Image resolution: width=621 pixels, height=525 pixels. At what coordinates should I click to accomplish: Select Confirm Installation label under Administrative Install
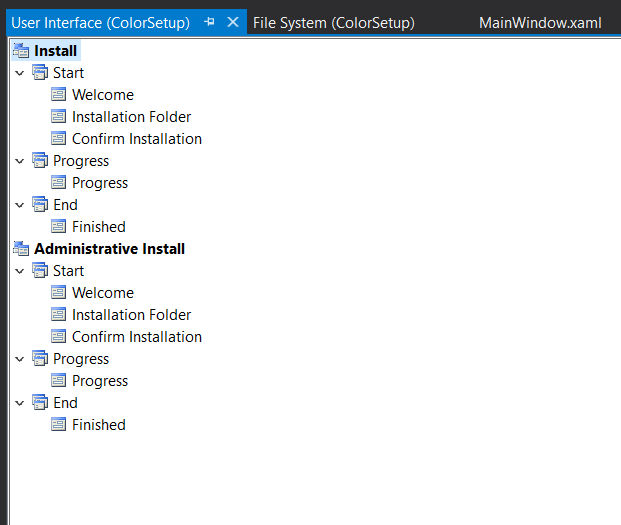coord(137,337)
